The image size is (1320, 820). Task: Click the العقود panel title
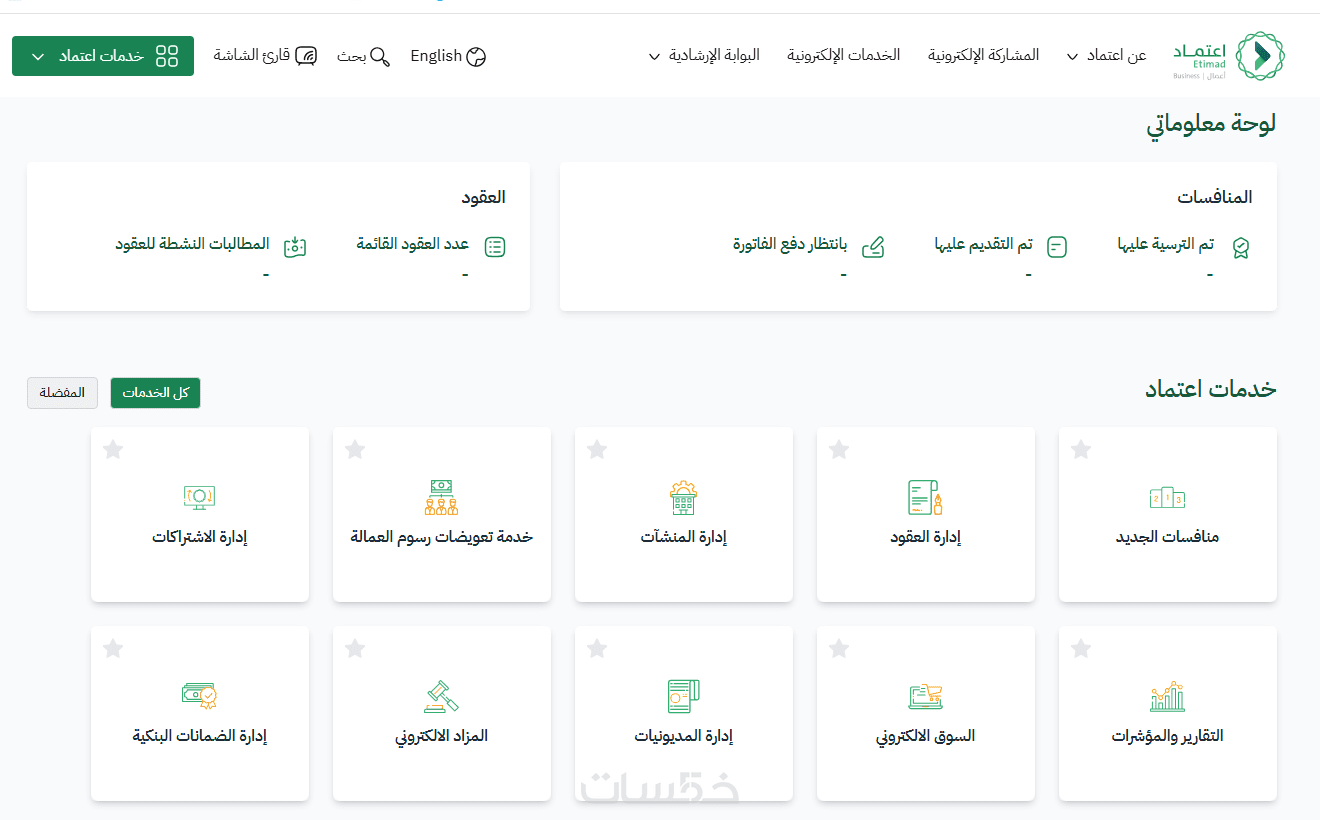[483, 197]
